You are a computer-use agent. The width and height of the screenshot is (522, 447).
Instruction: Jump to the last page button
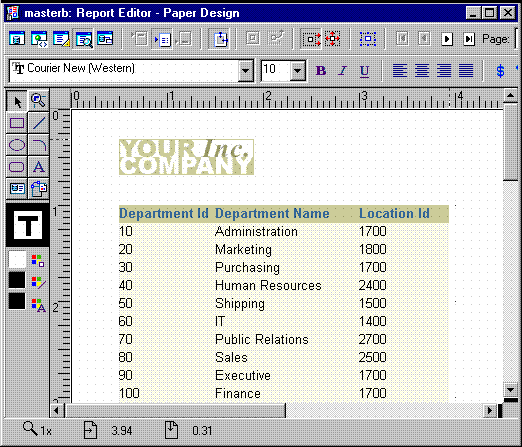[469, 39]
